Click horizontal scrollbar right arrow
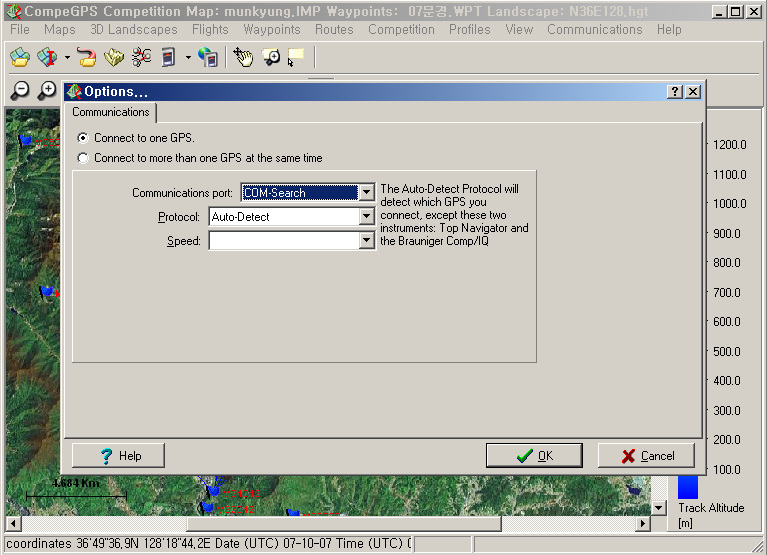The image size is (767, 555). click(644, 524)
